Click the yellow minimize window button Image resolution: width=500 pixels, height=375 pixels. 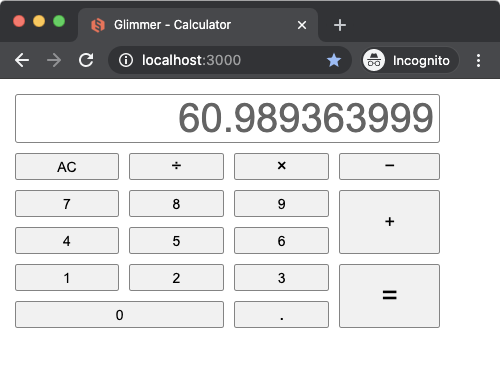point(39,21)
